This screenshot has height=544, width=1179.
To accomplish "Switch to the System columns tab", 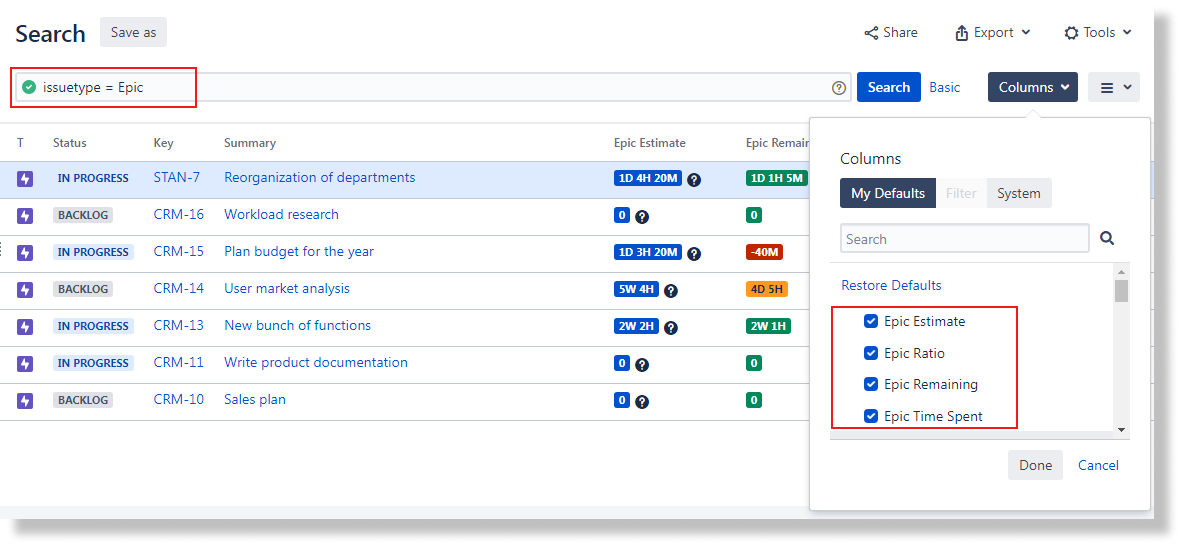I will point(1018,194).
